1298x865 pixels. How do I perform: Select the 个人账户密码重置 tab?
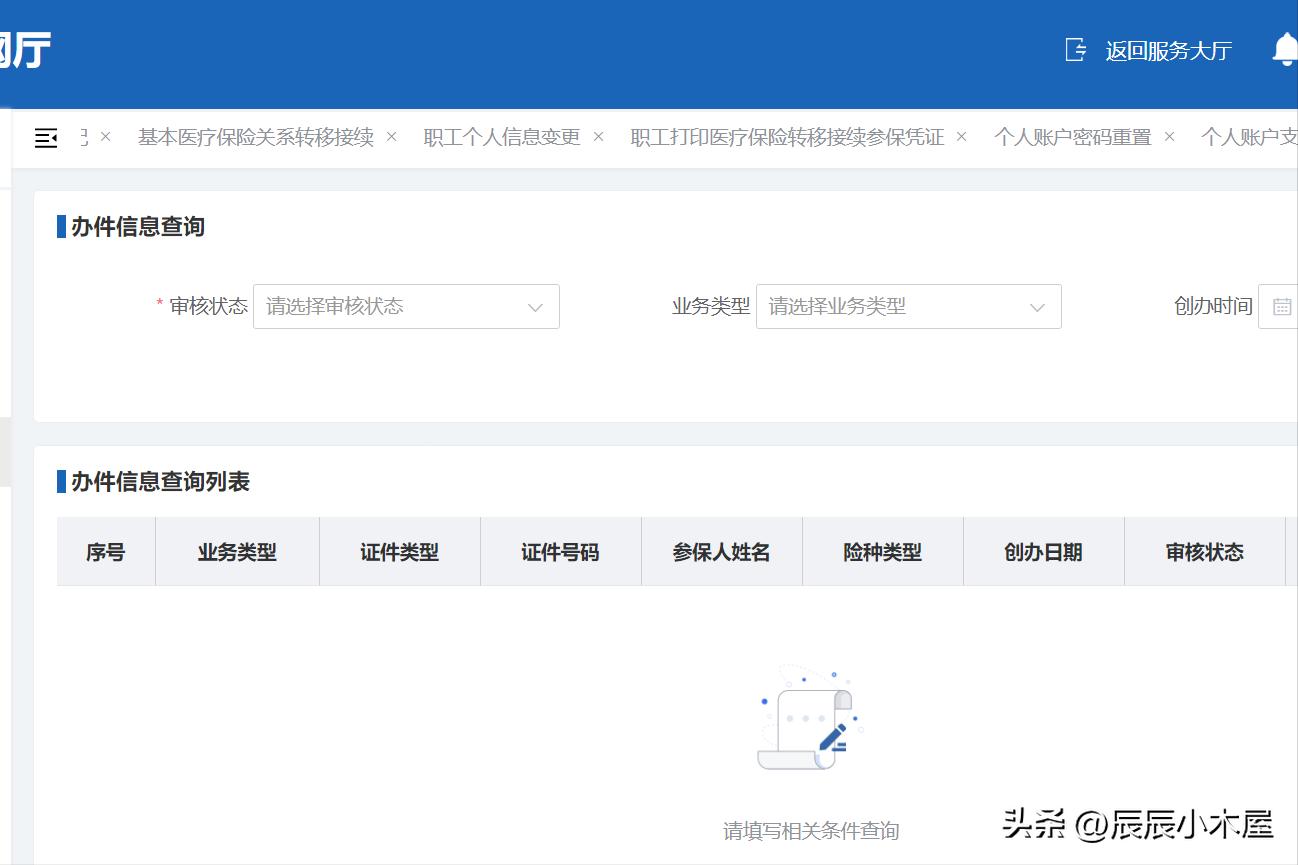click(x=1073, y=137)
